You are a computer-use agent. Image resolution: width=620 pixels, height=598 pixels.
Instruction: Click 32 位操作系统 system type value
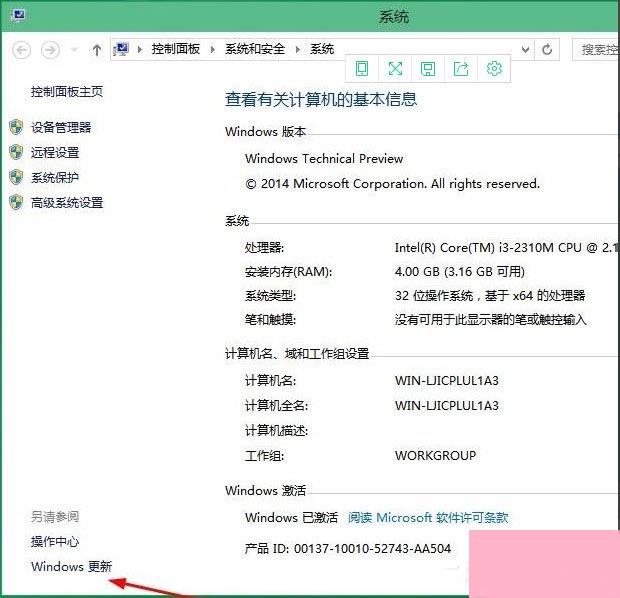point(490,295)
